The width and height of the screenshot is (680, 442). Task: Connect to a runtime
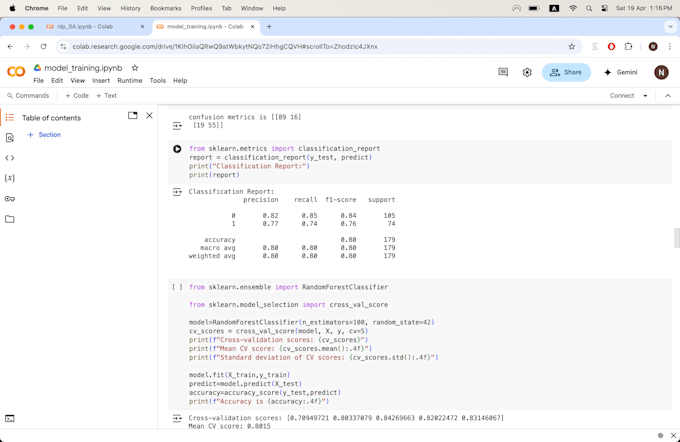click(621, 96)
